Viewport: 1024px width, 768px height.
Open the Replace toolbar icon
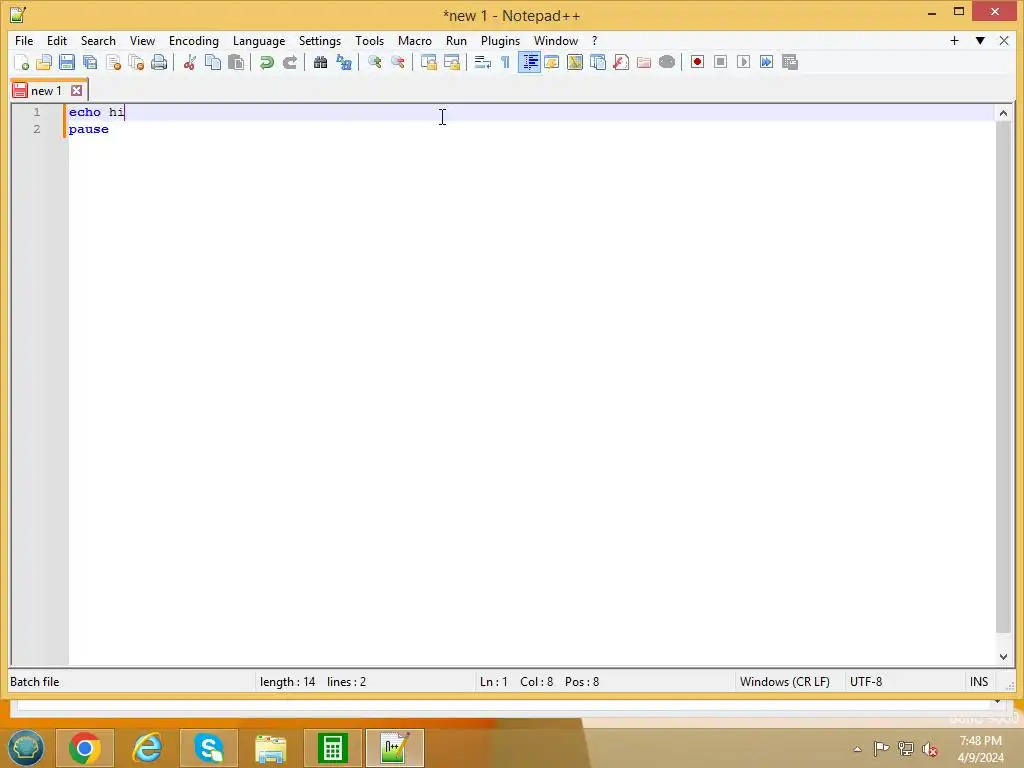344,62
